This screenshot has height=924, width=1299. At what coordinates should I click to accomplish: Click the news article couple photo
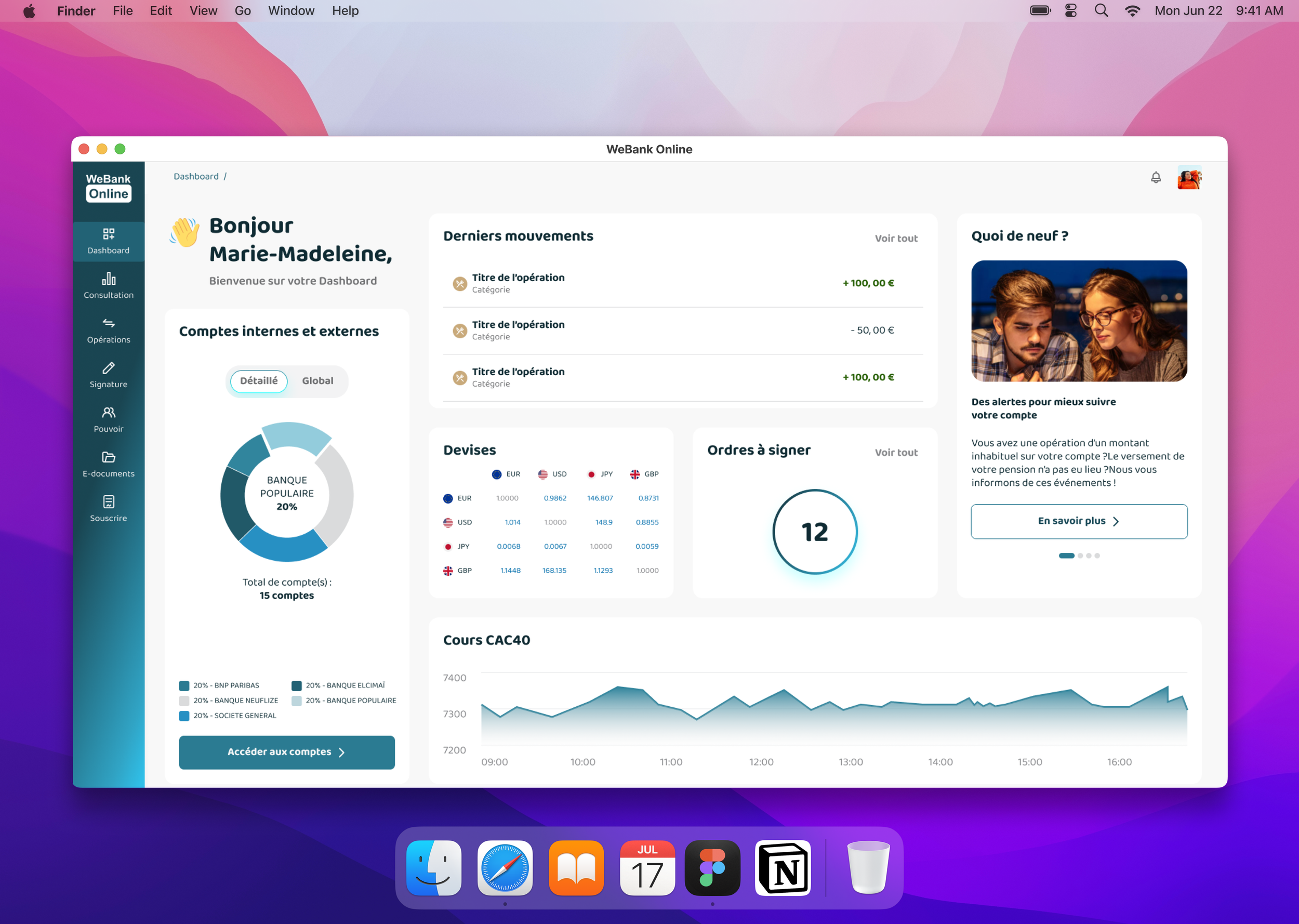click(1078, 321)
